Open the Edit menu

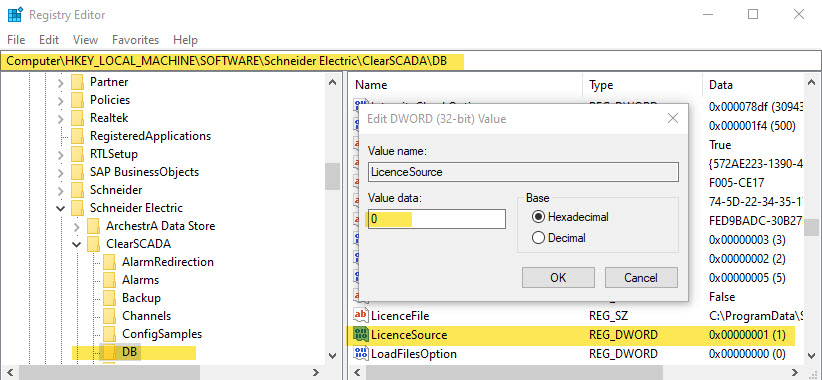coord(49,40)
